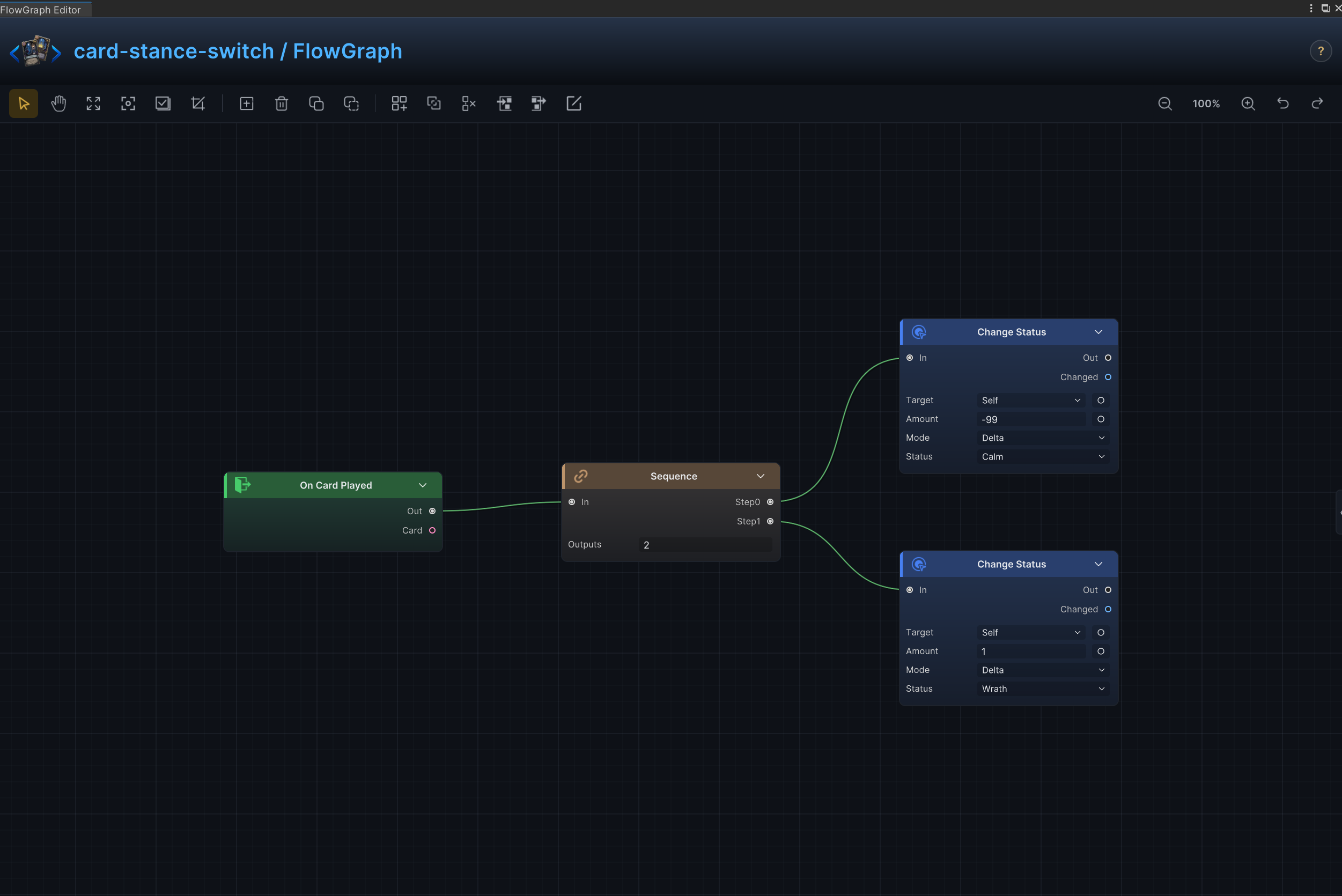Click the linked-squares group icon
This screenshot has width=1342, height=896.
(x=434, y=103)
